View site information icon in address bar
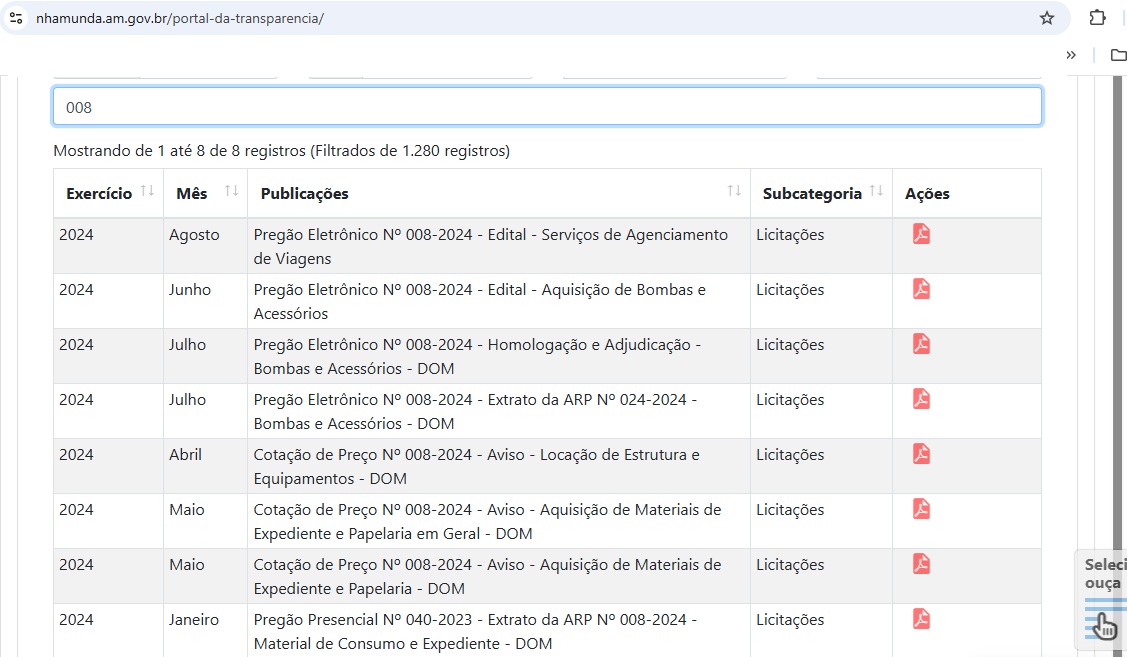 pyautogui.click(x=16, y=18)
